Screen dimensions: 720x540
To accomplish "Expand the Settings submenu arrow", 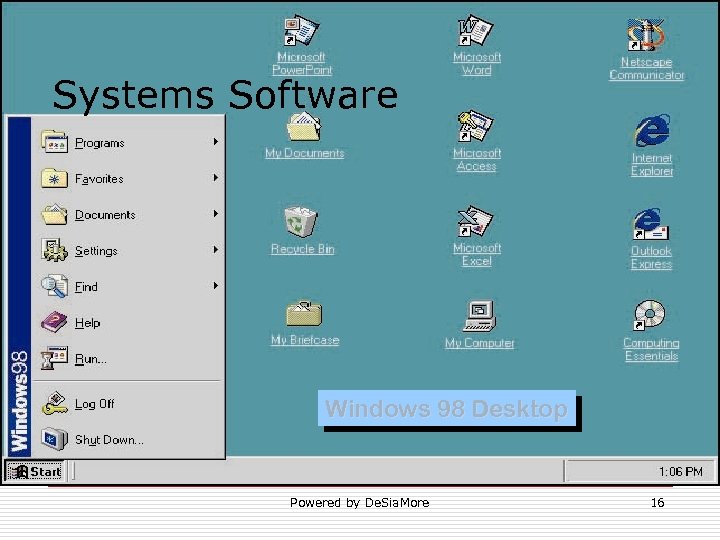I will pyautogui.click(x=215, y=250).
